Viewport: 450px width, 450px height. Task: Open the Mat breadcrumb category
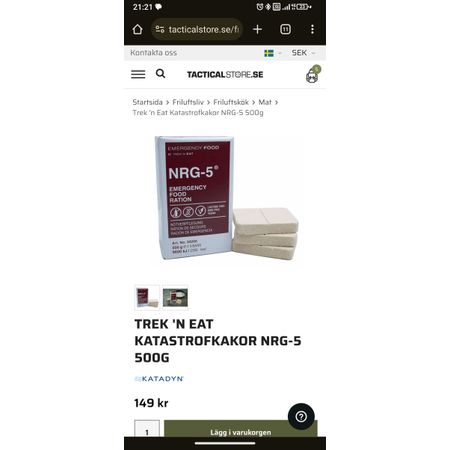coord(265,102)
